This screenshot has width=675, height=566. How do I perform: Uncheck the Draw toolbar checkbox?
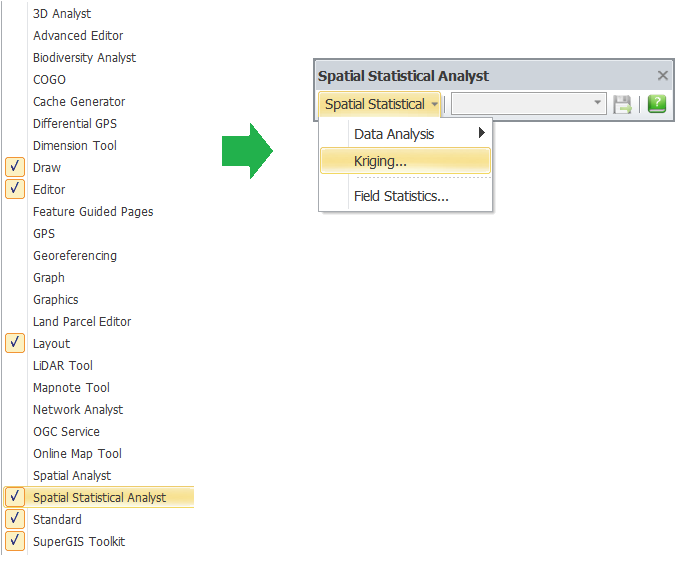pyautogui.click(x=15, y=167)
